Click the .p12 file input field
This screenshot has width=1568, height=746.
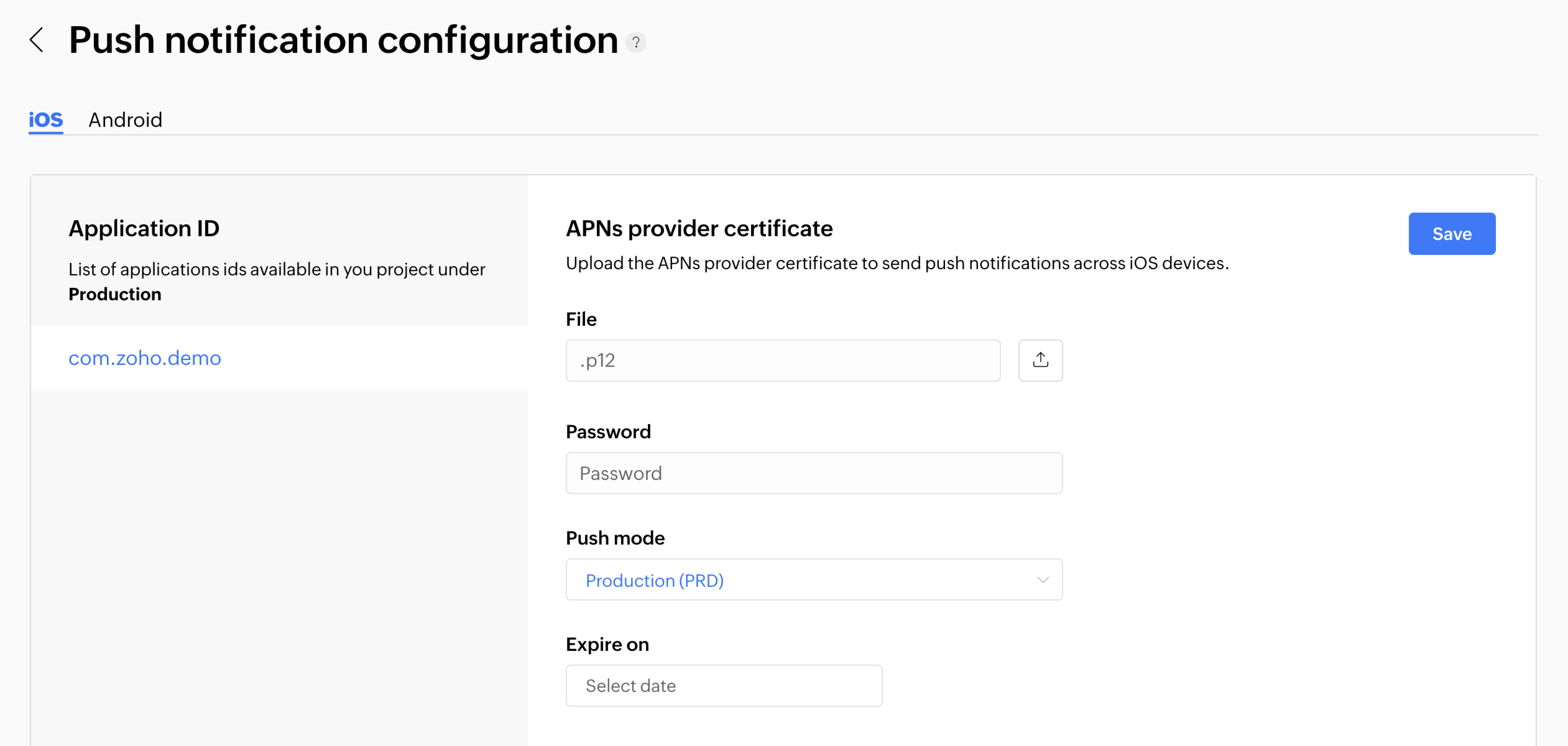[x=782, y=360]
